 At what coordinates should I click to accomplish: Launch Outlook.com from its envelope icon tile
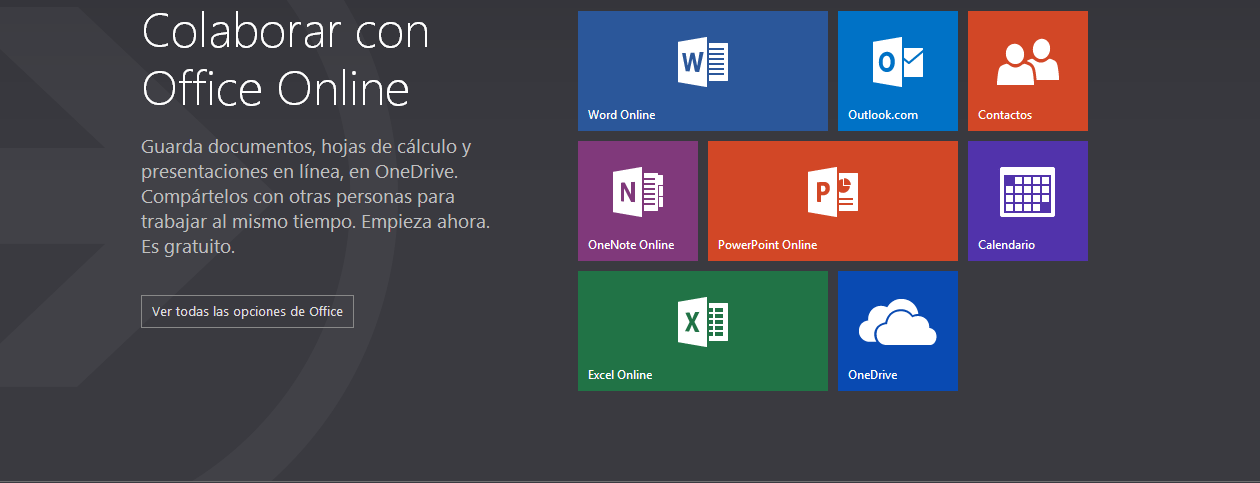(897, 71)
